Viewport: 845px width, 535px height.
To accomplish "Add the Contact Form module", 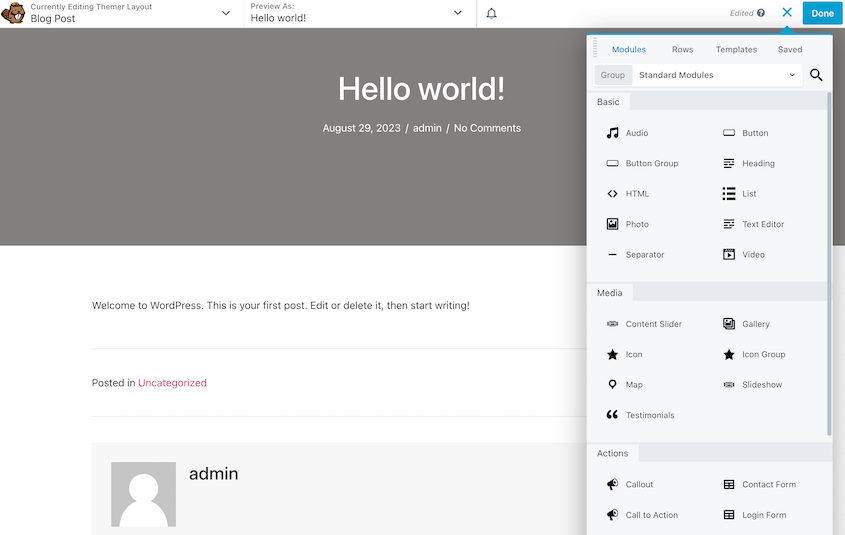I will pos(759,484).
